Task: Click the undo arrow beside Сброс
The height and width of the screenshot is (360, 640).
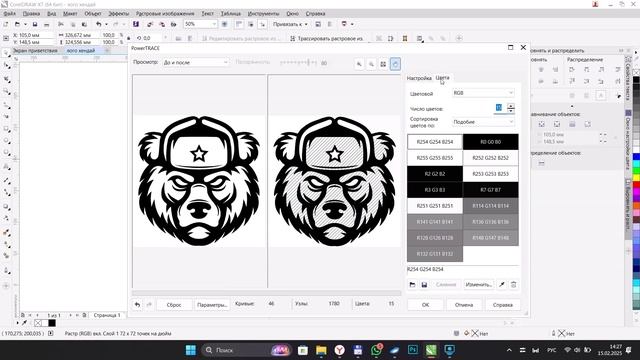Action: click(137, 304)
